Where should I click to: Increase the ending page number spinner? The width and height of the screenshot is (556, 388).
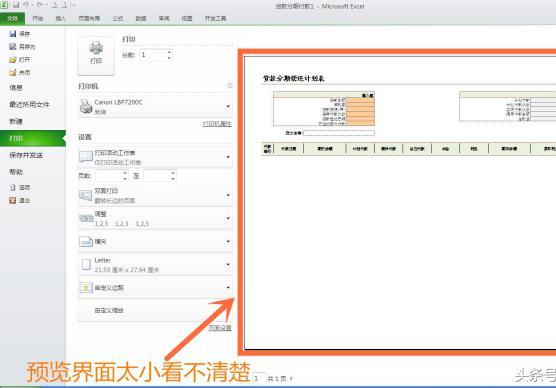[173, 173]
